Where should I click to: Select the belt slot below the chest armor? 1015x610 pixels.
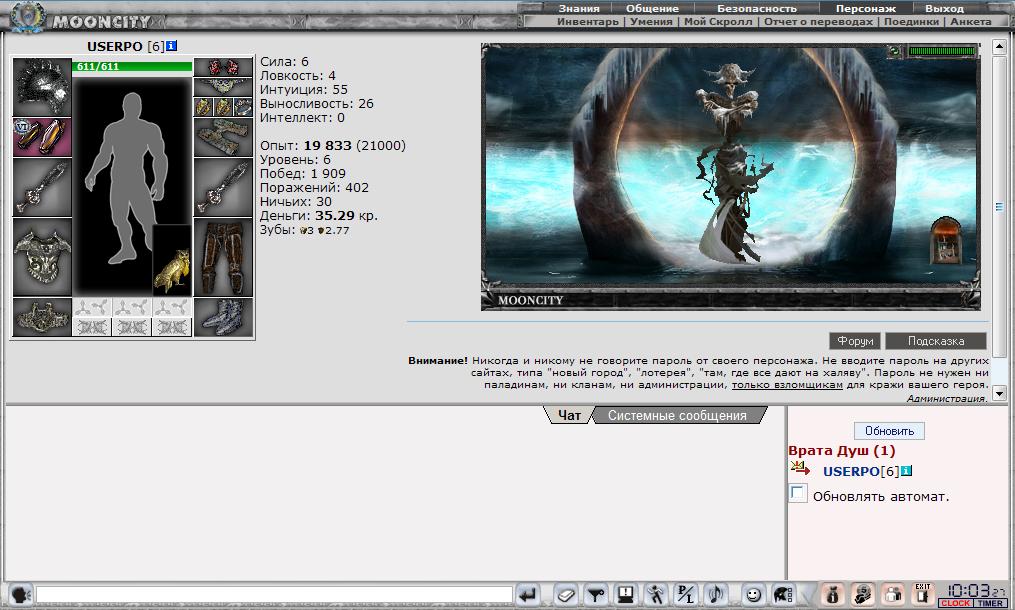(42, 317)
